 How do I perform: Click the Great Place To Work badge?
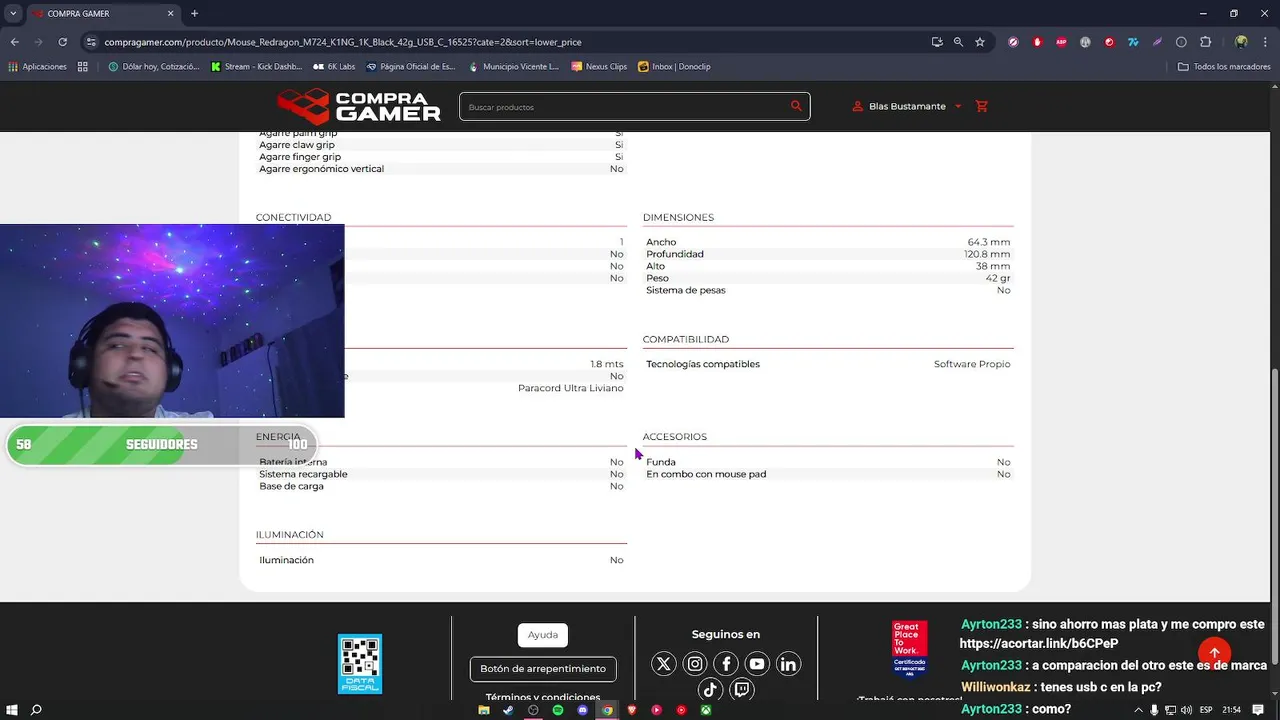pyautogui.click(x=909, y=648)
